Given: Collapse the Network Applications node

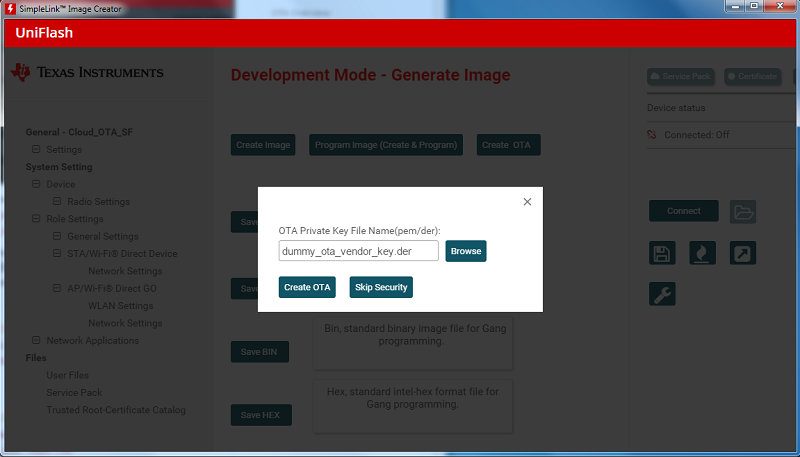Looking at the screenshot, I should 36,340.
